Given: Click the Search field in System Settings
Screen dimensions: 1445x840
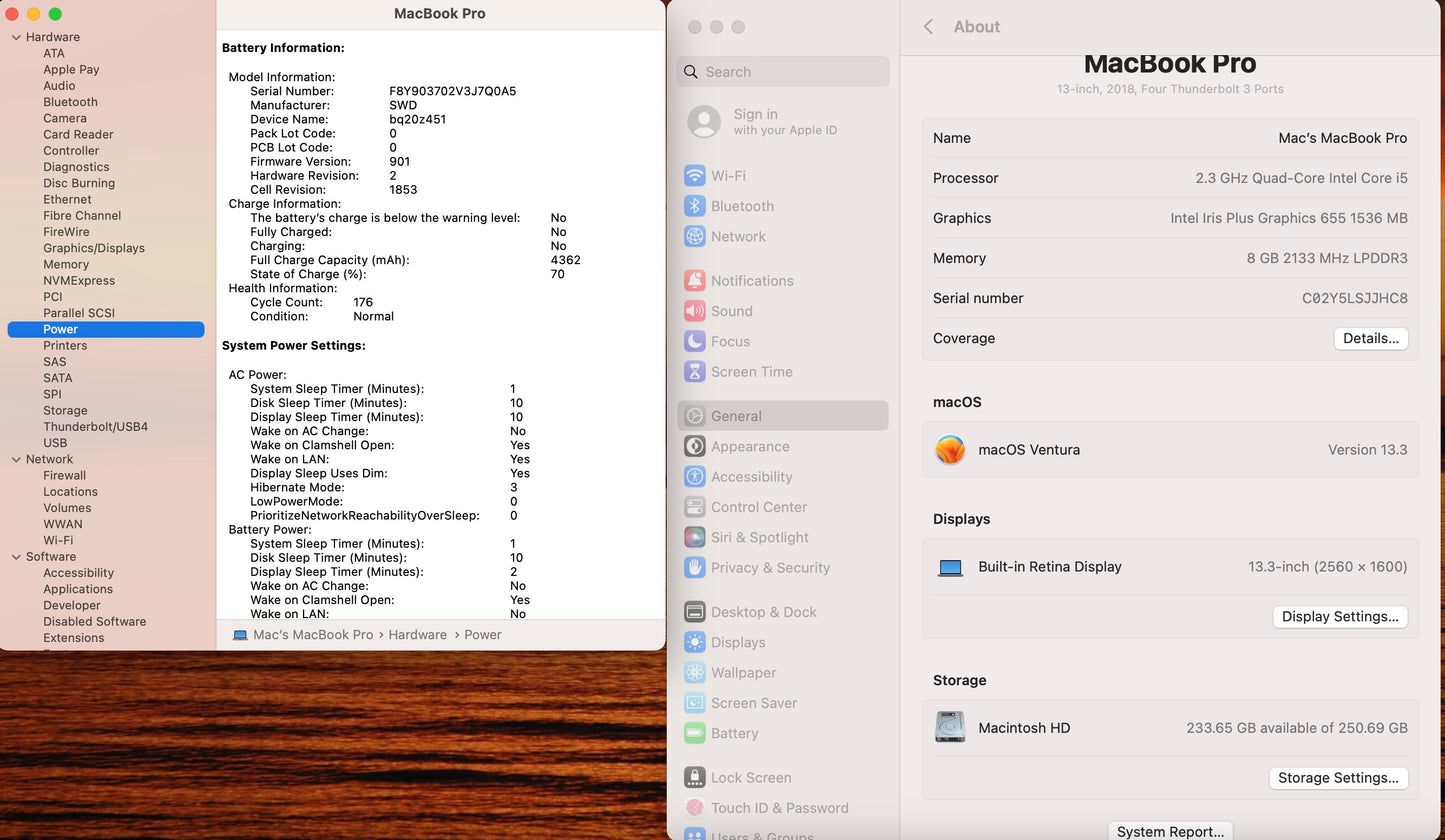Looking at the screenshot, I should [x=783, y=72].
